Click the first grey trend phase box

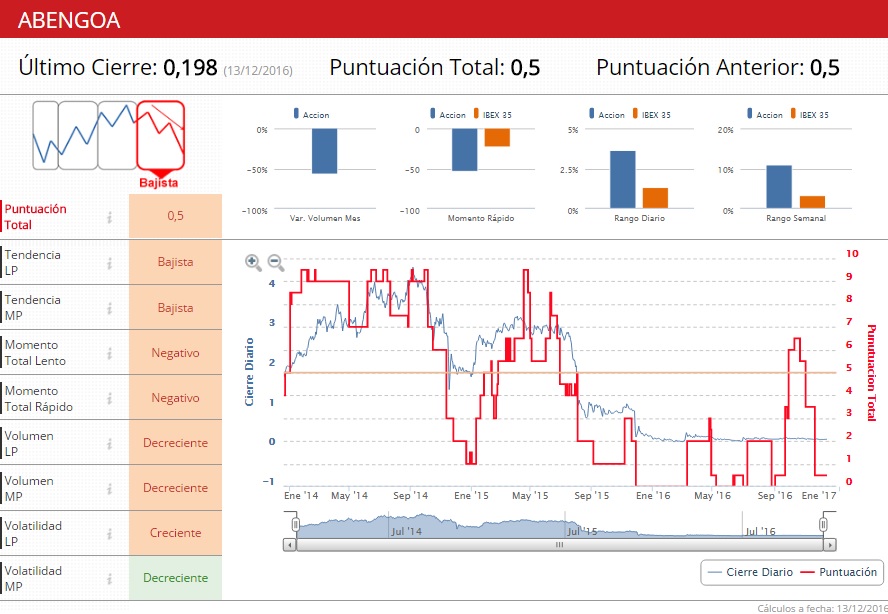pyautogui.click(x=45, y=135)
